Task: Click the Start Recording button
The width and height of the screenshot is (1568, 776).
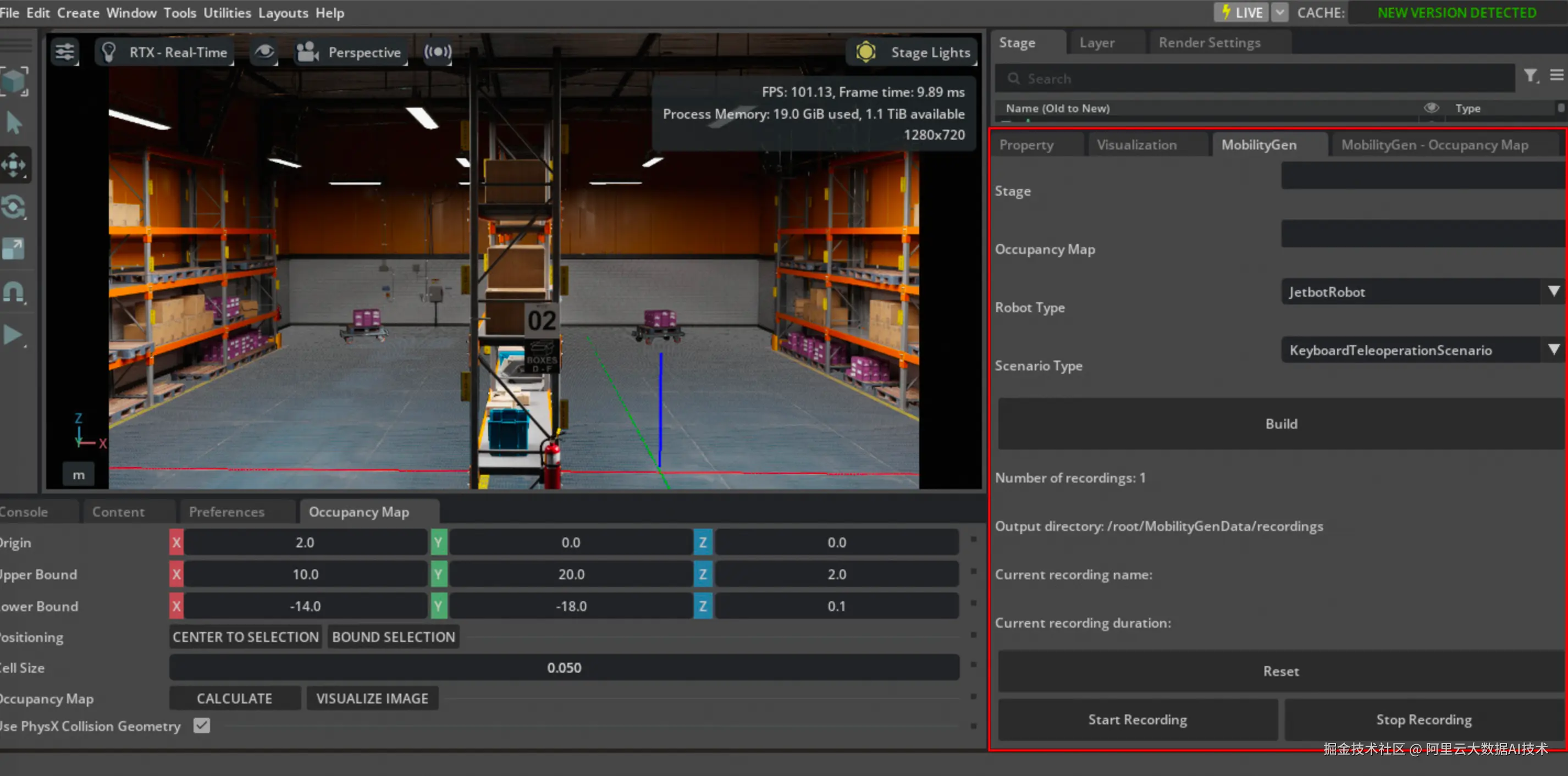Action: (x=1137, y=719)
